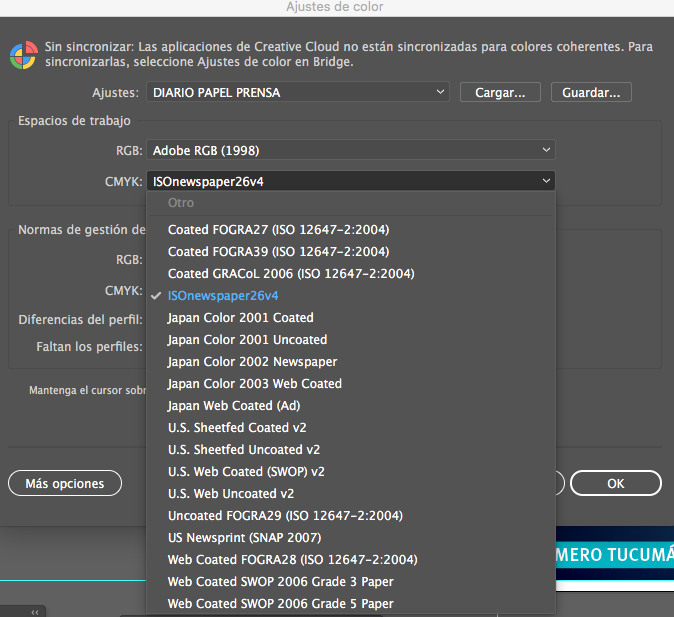Screen dimensions: 674x617
Task: Click the OK button
Action: pyautogui.click(x=616, y=483)
